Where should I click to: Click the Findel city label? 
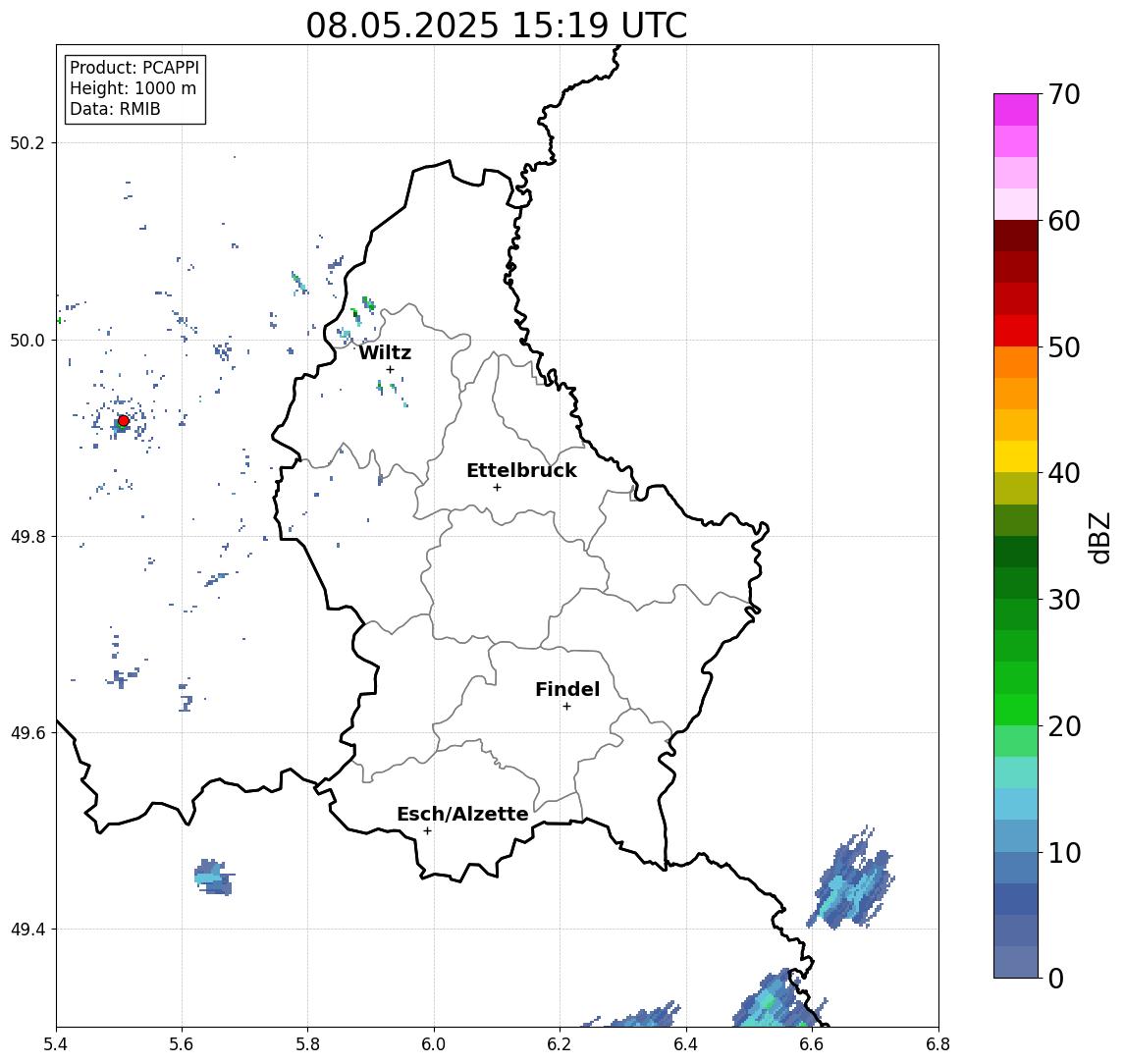[x=567, y=689]
